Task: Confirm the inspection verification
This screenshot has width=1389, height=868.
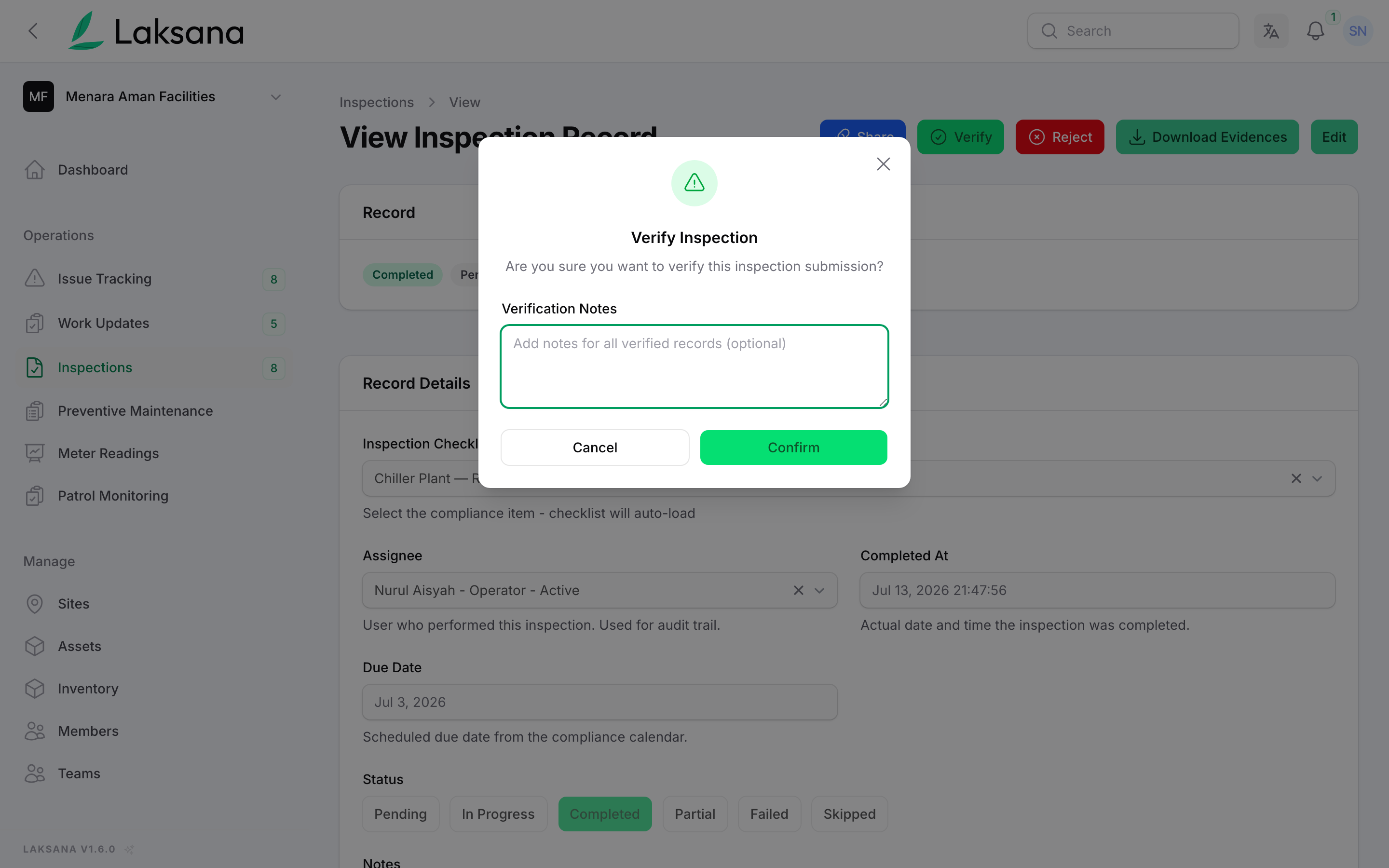Action: pos(794,447)
